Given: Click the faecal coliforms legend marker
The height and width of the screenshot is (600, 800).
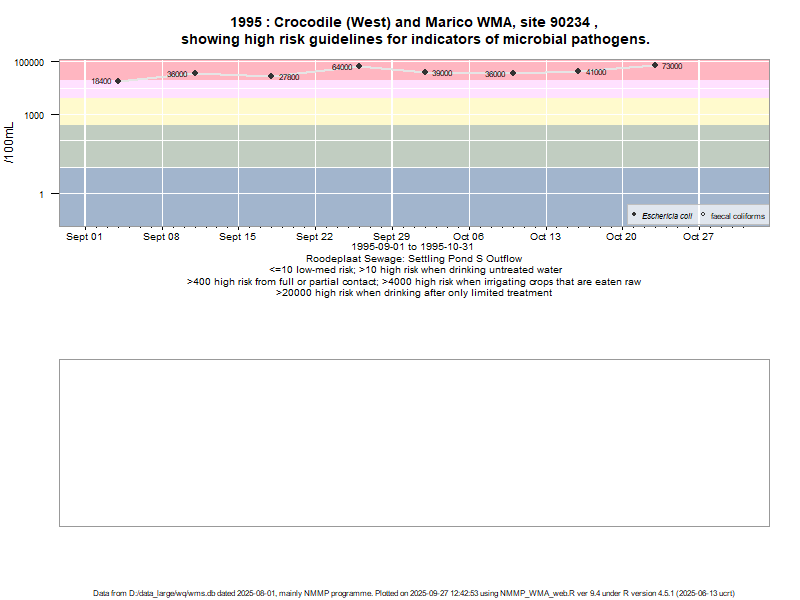Looking at the screenshot, I should pyautogui.click(x=703, y=215).
